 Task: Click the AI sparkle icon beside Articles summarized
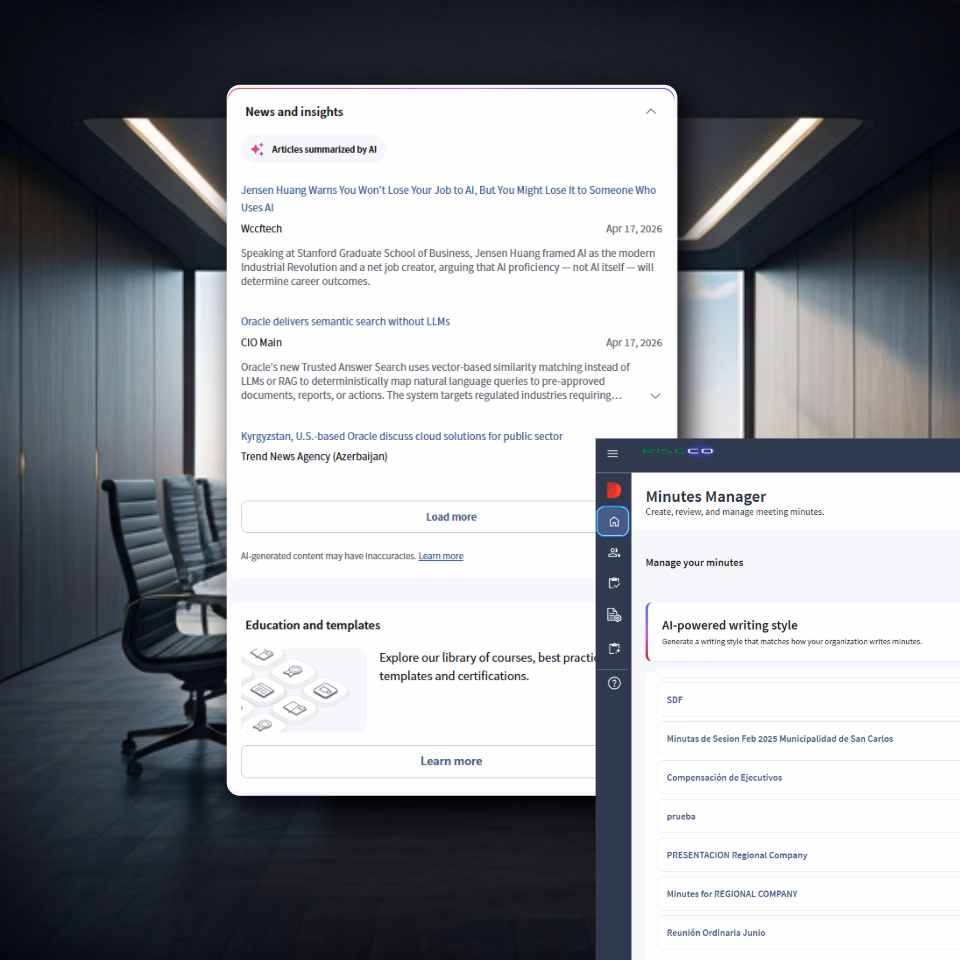click(257, 149)
